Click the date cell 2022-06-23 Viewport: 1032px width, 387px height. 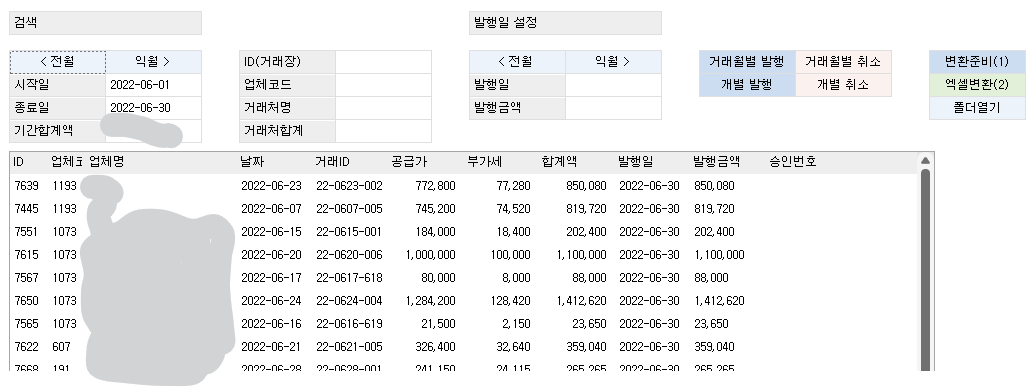coord(271,186)
